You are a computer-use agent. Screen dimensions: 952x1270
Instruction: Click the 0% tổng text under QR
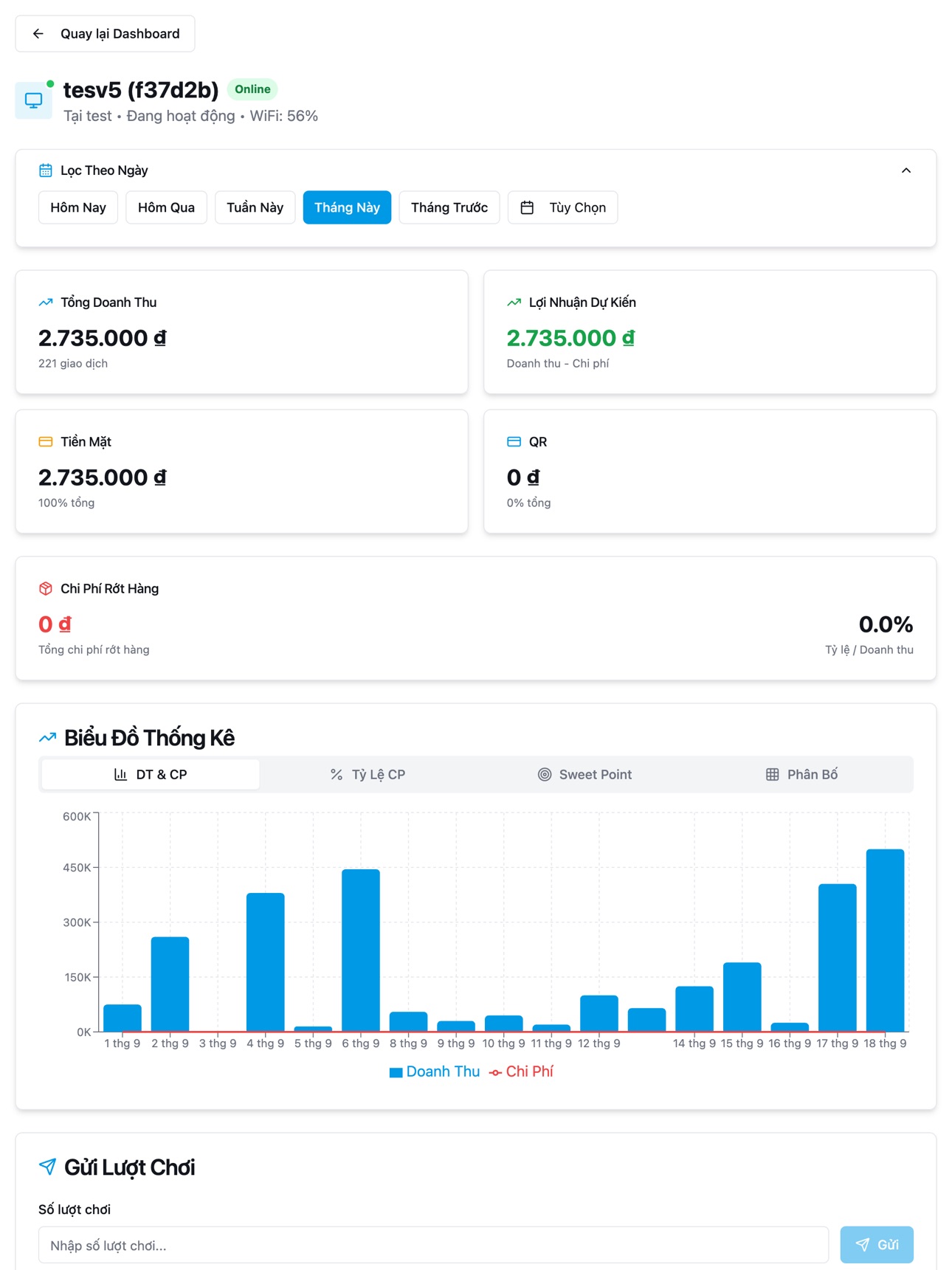pyautogui.click(x=528, y=503)
